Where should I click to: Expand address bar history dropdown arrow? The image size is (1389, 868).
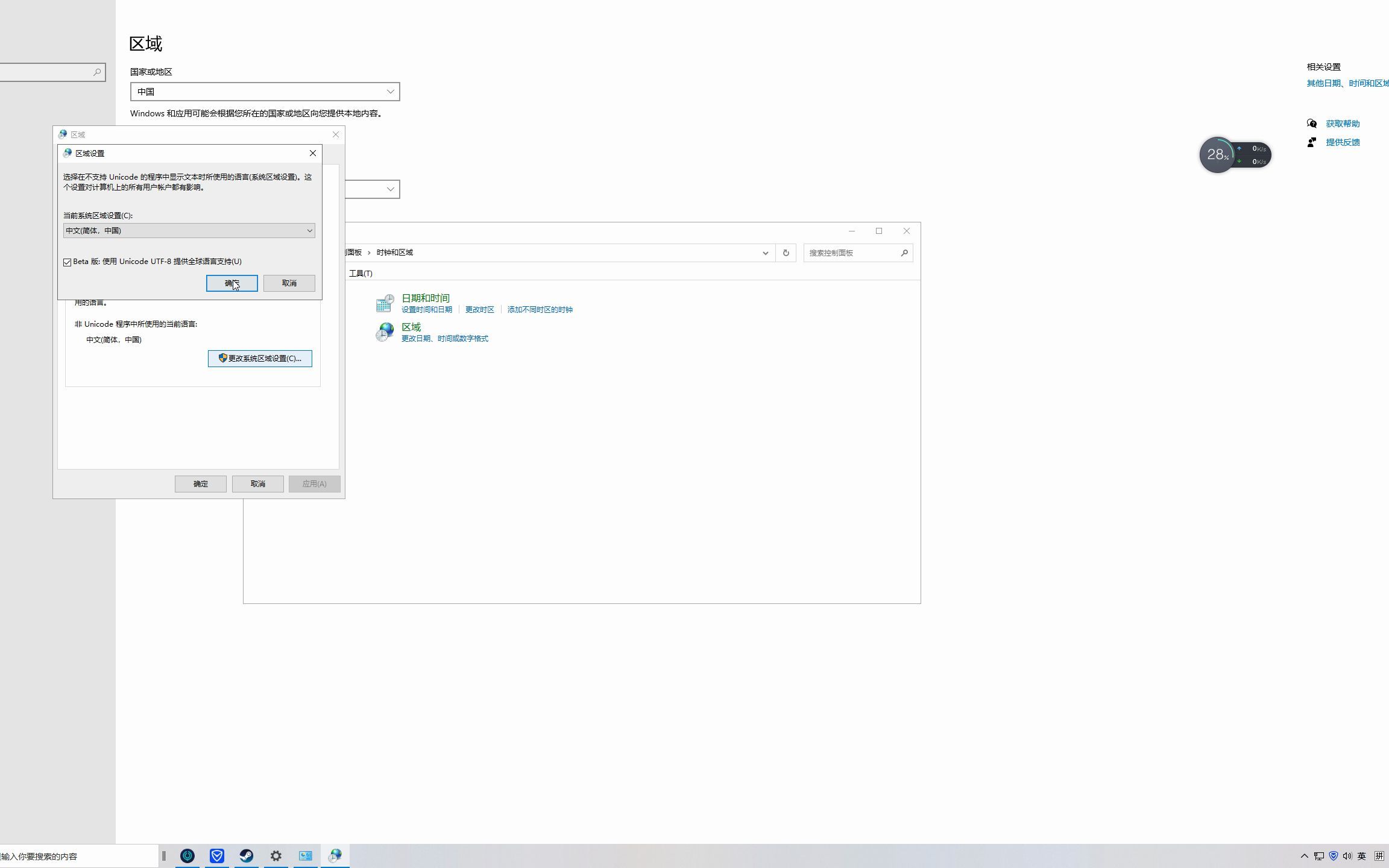tap(765, 253)
